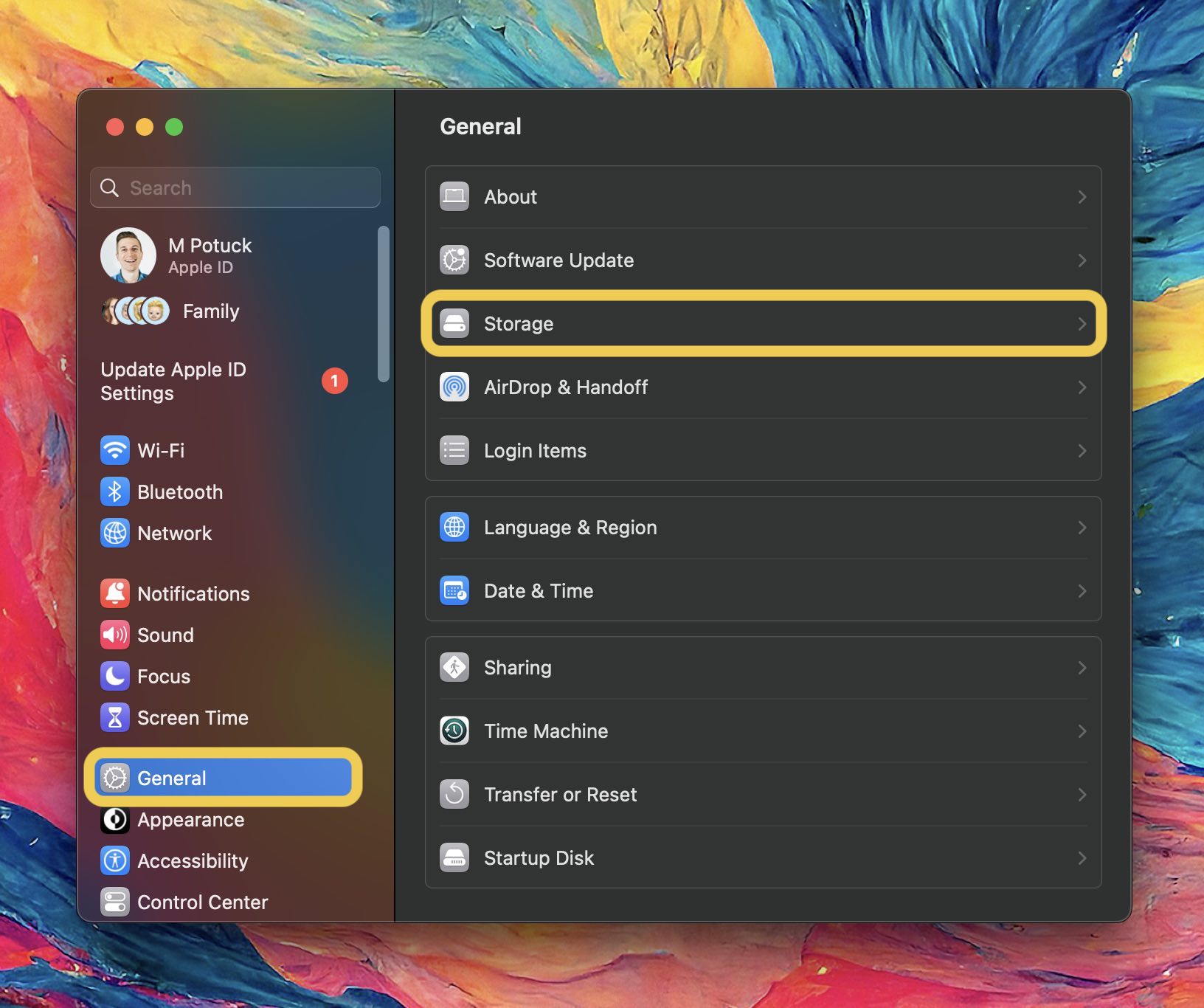
Task: Click the Network globe icon
Action: pyautogui.click(x=114, y=533)
